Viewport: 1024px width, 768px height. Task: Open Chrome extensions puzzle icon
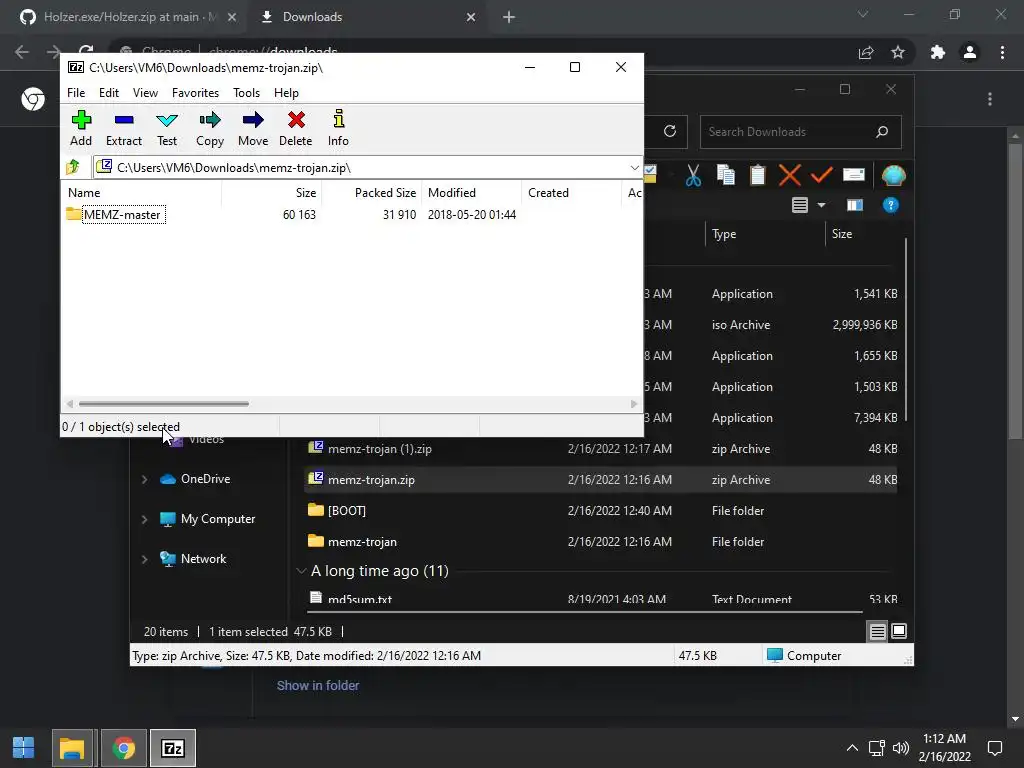938,52
